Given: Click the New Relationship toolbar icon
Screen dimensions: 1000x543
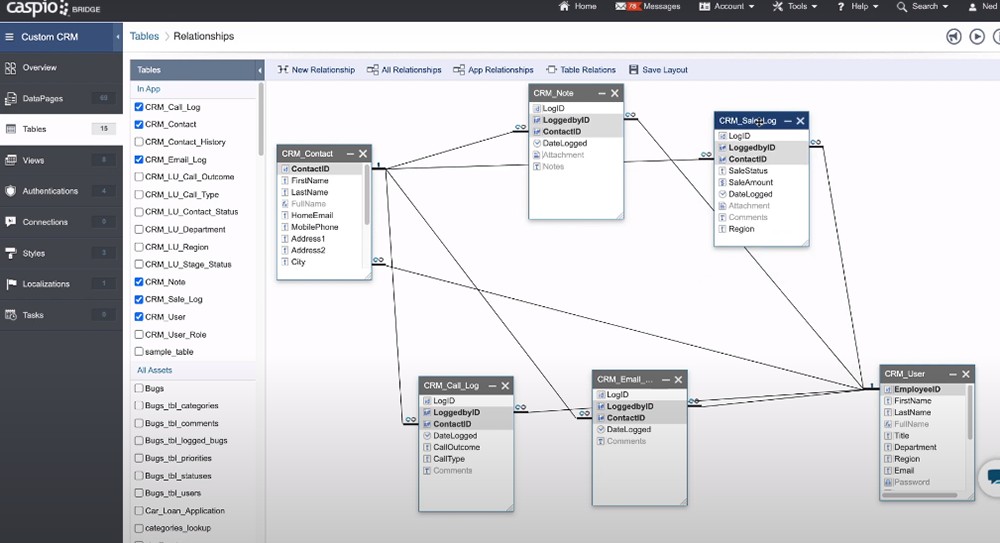Looking at the screenshot, I should (x=283, y=70).
